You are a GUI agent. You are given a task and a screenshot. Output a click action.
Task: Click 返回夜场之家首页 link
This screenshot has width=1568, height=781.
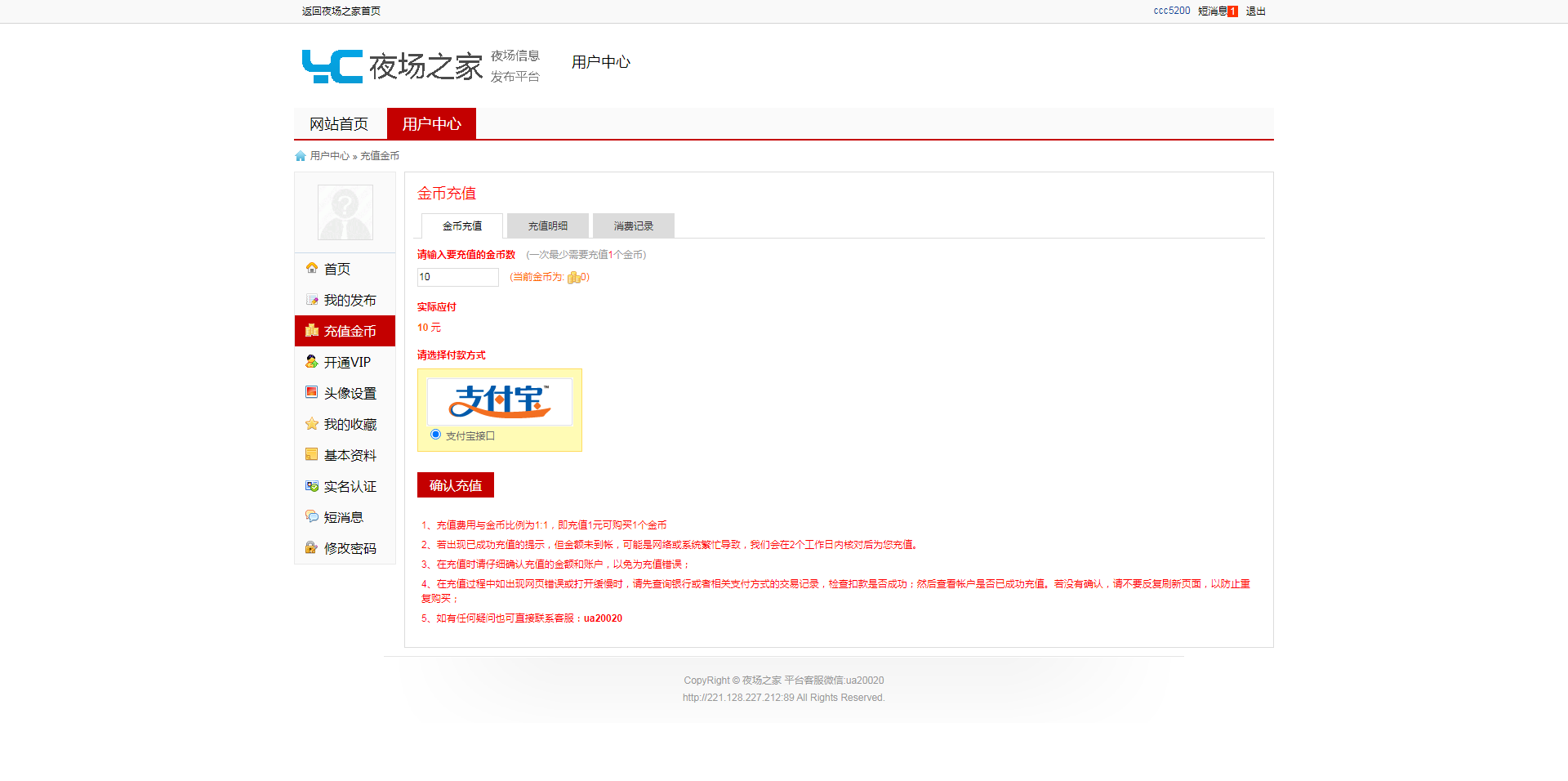point(341,11)
